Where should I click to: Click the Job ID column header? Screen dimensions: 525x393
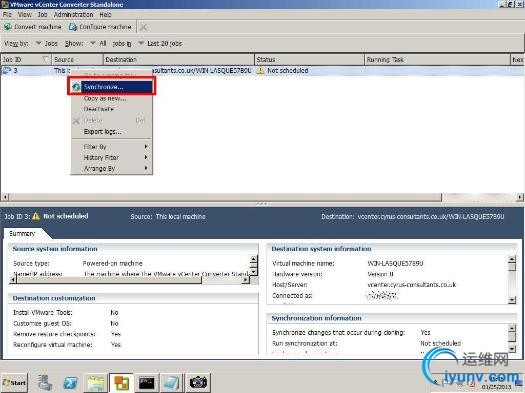coord(26,60)
